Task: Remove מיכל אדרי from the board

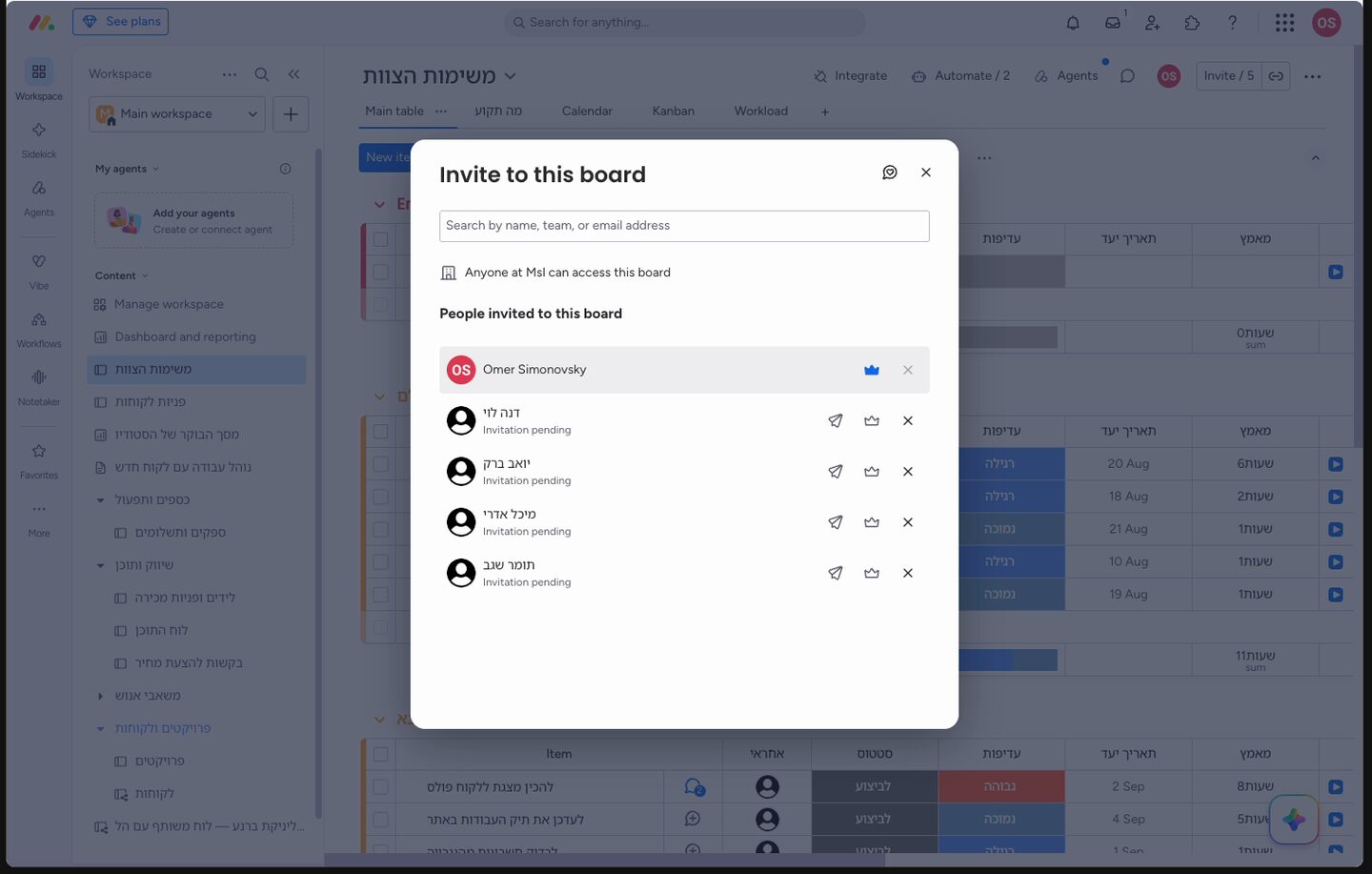Action: [908, 522]
